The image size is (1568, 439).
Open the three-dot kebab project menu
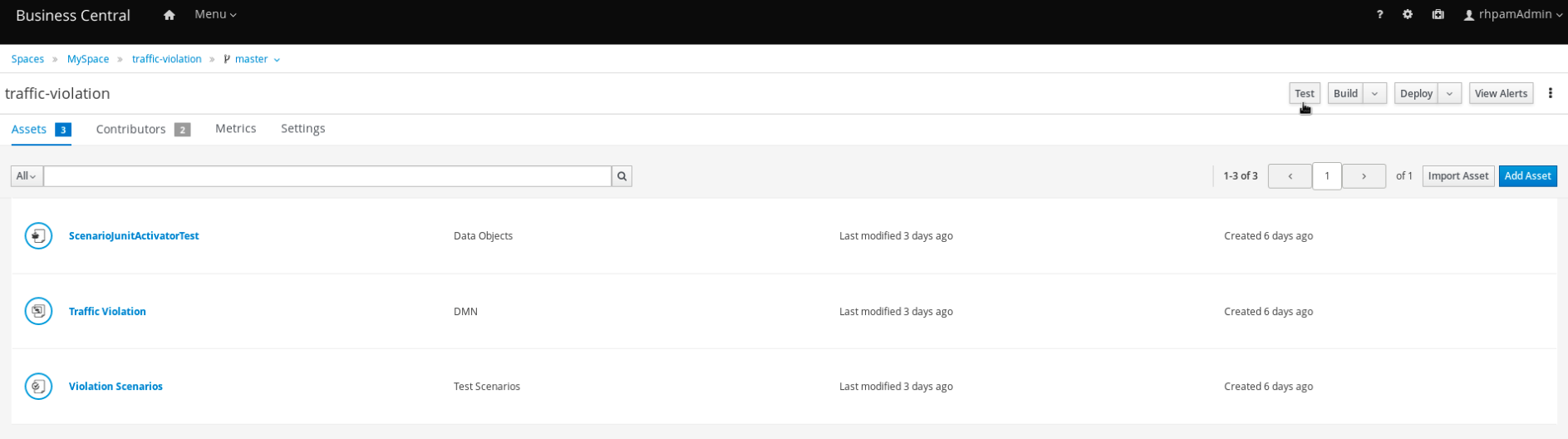coord(1550,93)
